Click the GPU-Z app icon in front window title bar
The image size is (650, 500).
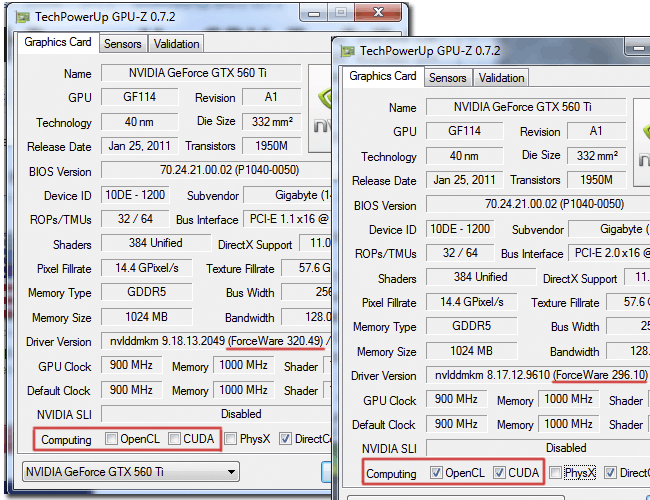[347, 51]
